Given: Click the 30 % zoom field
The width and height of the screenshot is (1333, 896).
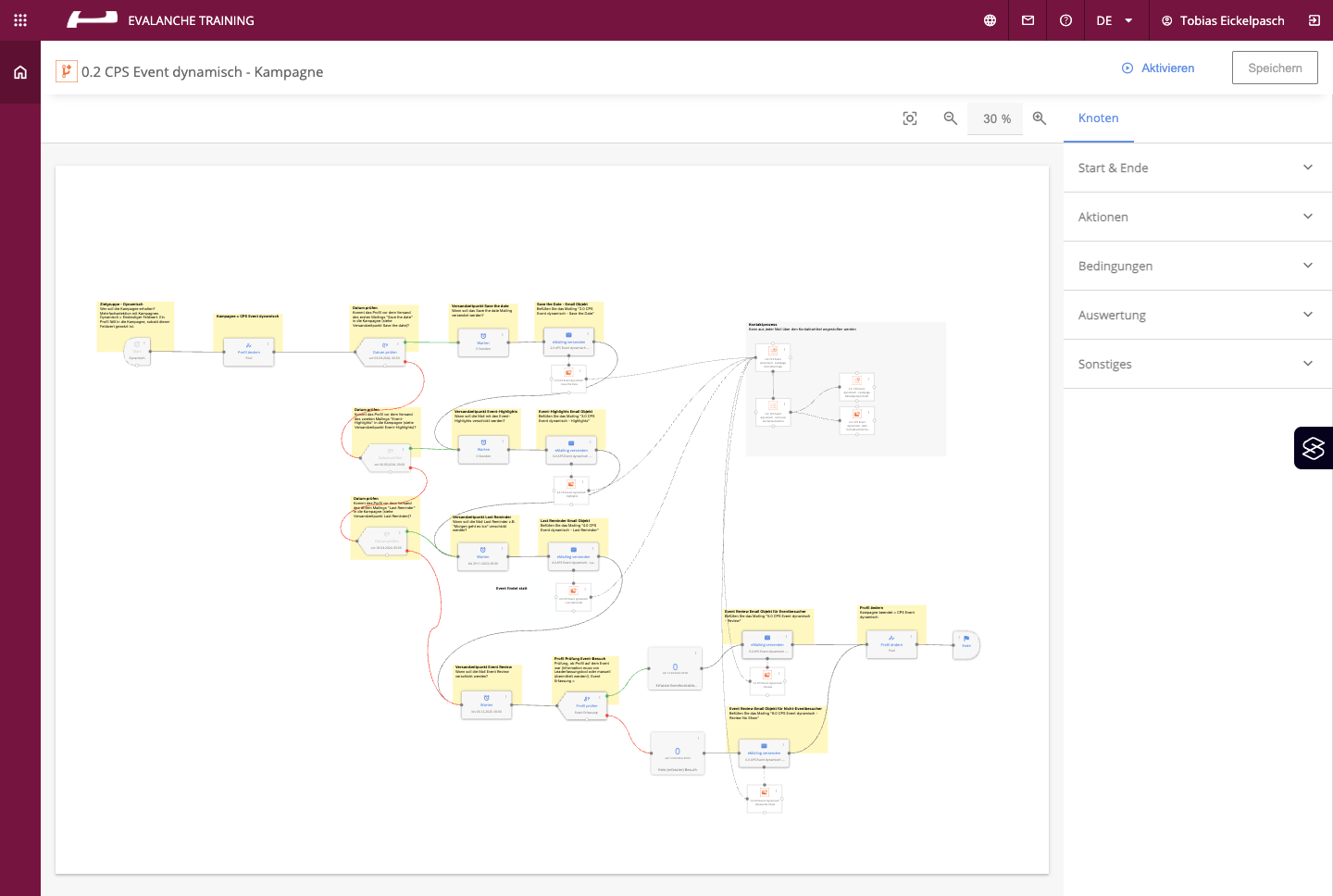Looking at the screenshot, I should pyautogui.click(x=996, y=118).
